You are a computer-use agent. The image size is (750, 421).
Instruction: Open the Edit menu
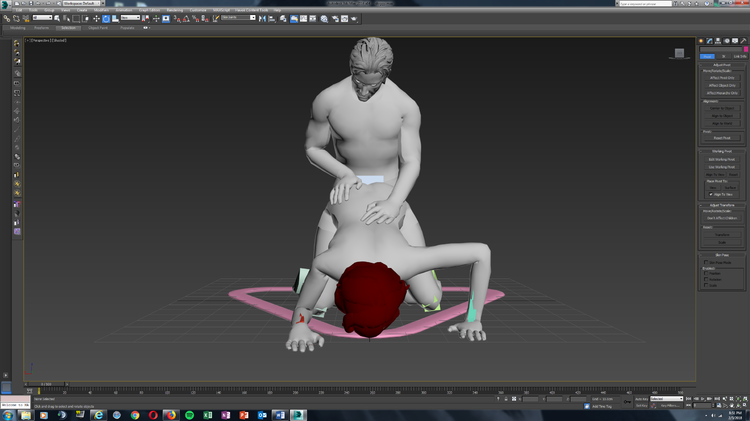19,10
